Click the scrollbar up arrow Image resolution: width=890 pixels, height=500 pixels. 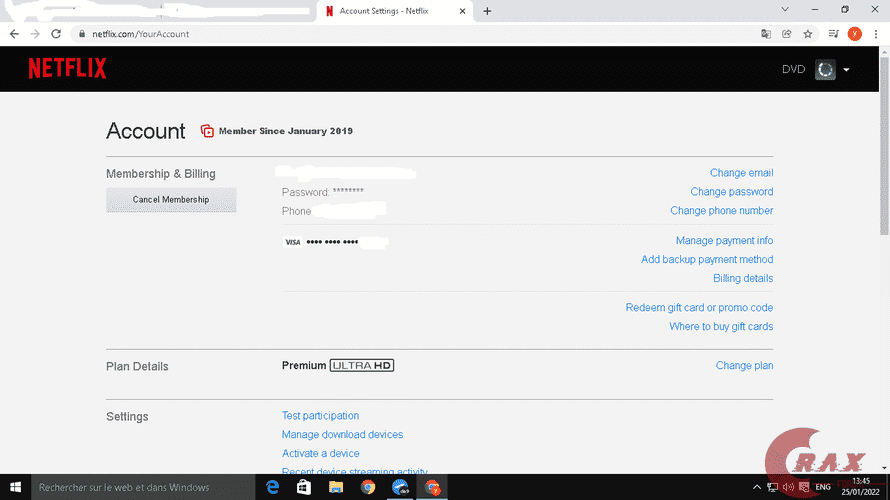coord(884,51)
